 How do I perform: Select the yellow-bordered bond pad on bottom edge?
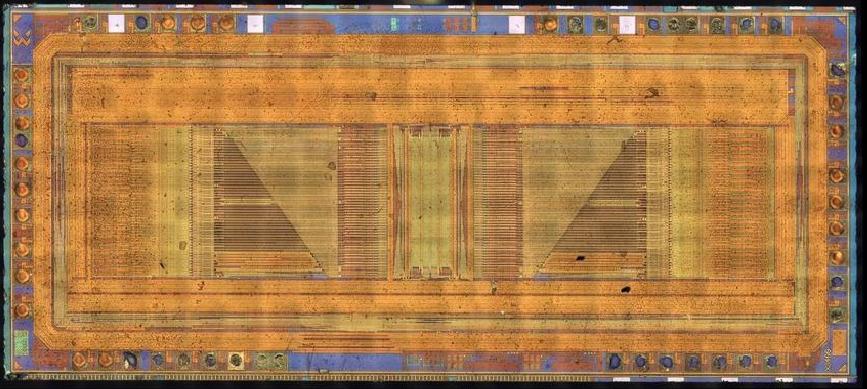[x=236, y=360]
